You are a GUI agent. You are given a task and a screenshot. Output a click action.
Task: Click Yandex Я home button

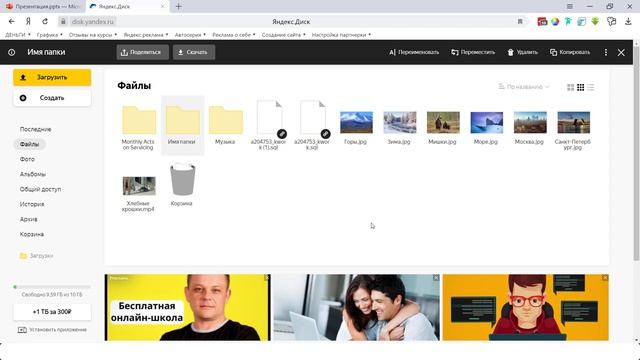coord(28,21)
